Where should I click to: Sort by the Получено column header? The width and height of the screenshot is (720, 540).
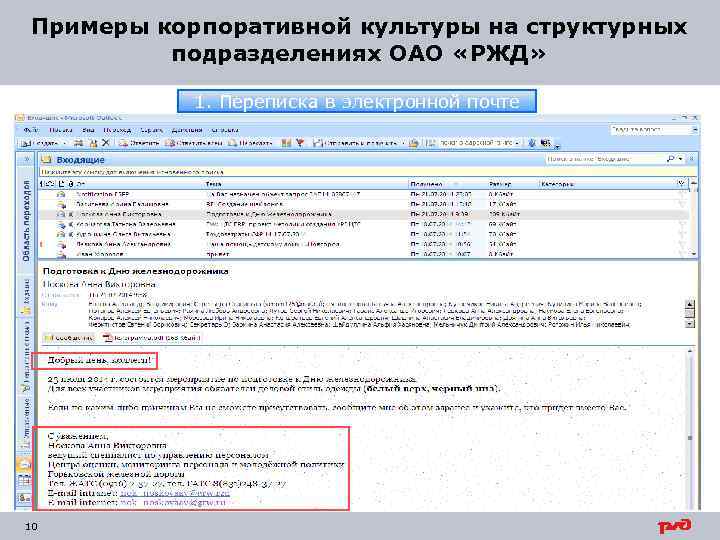pos(427,184)
